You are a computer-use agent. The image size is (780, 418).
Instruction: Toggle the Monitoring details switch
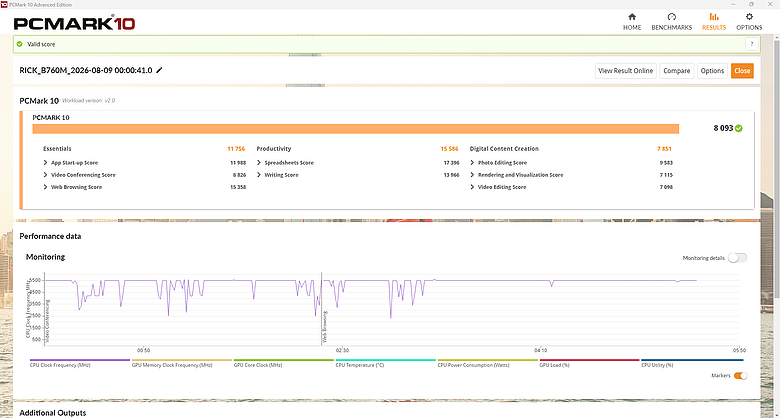pyautogui.click(x=737, y=258)
